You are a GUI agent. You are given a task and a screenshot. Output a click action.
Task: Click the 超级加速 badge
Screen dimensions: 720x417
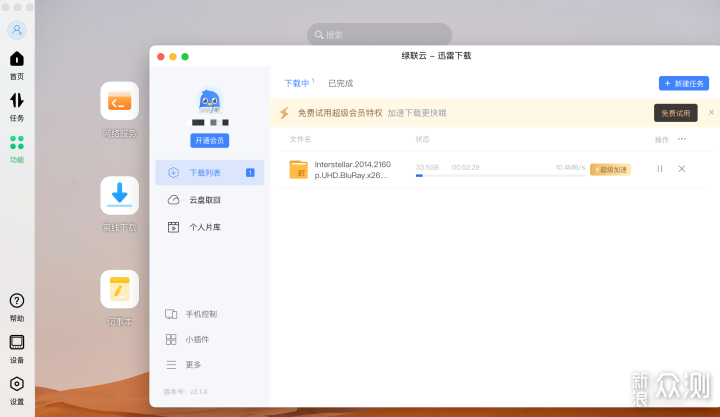pyautogui.click(x=610, y=169)
